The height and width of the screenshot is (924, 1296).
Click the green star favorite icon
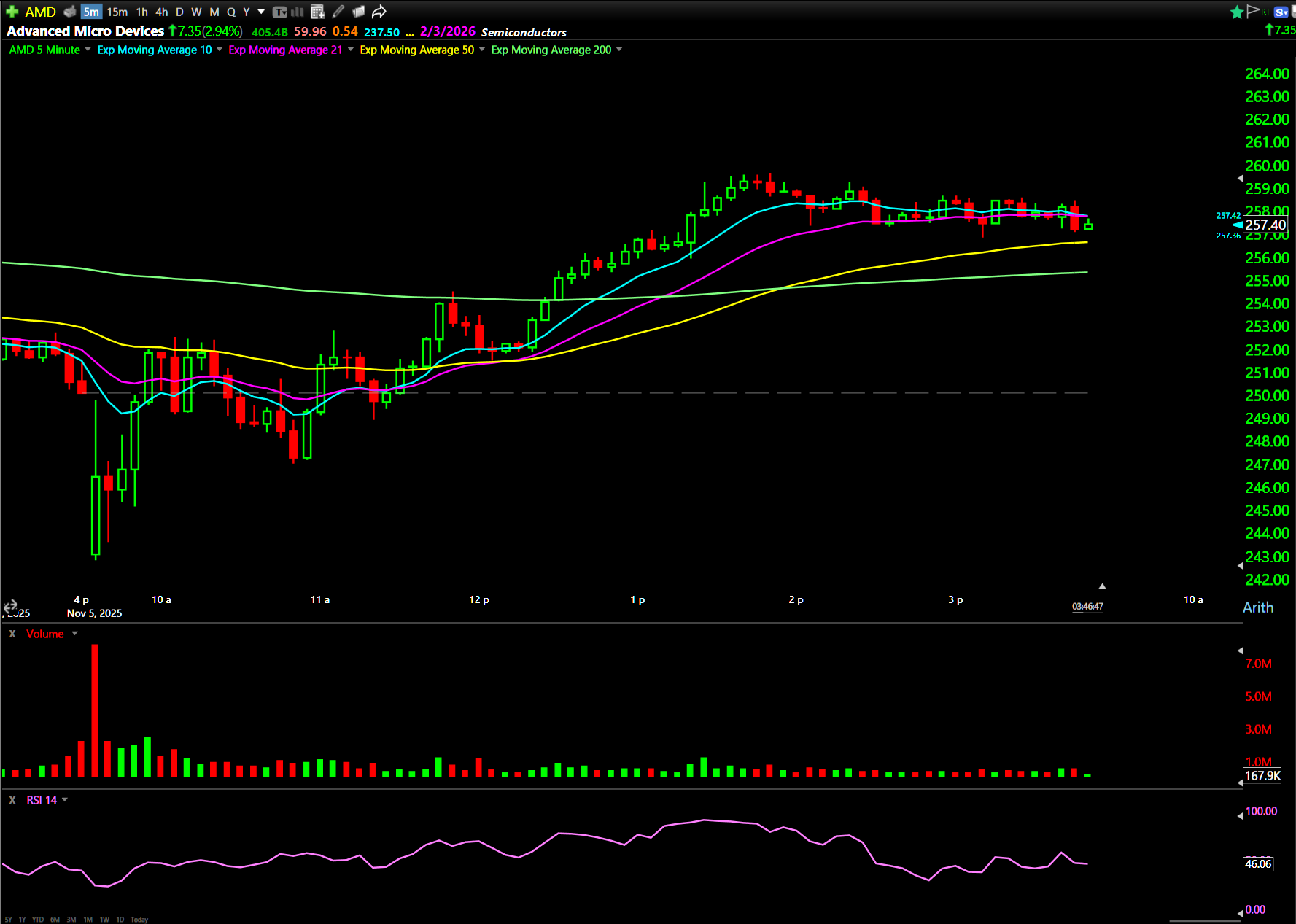[x=1237, y=12]
